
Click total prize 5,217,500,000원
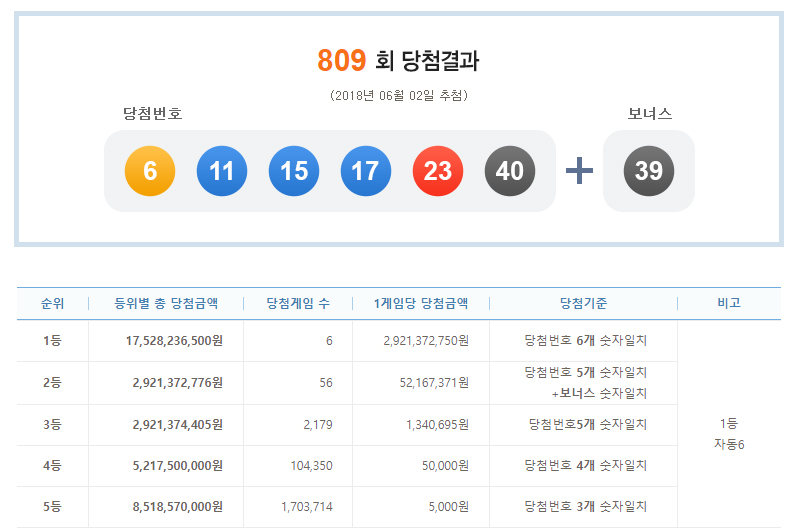click(178, 466)
